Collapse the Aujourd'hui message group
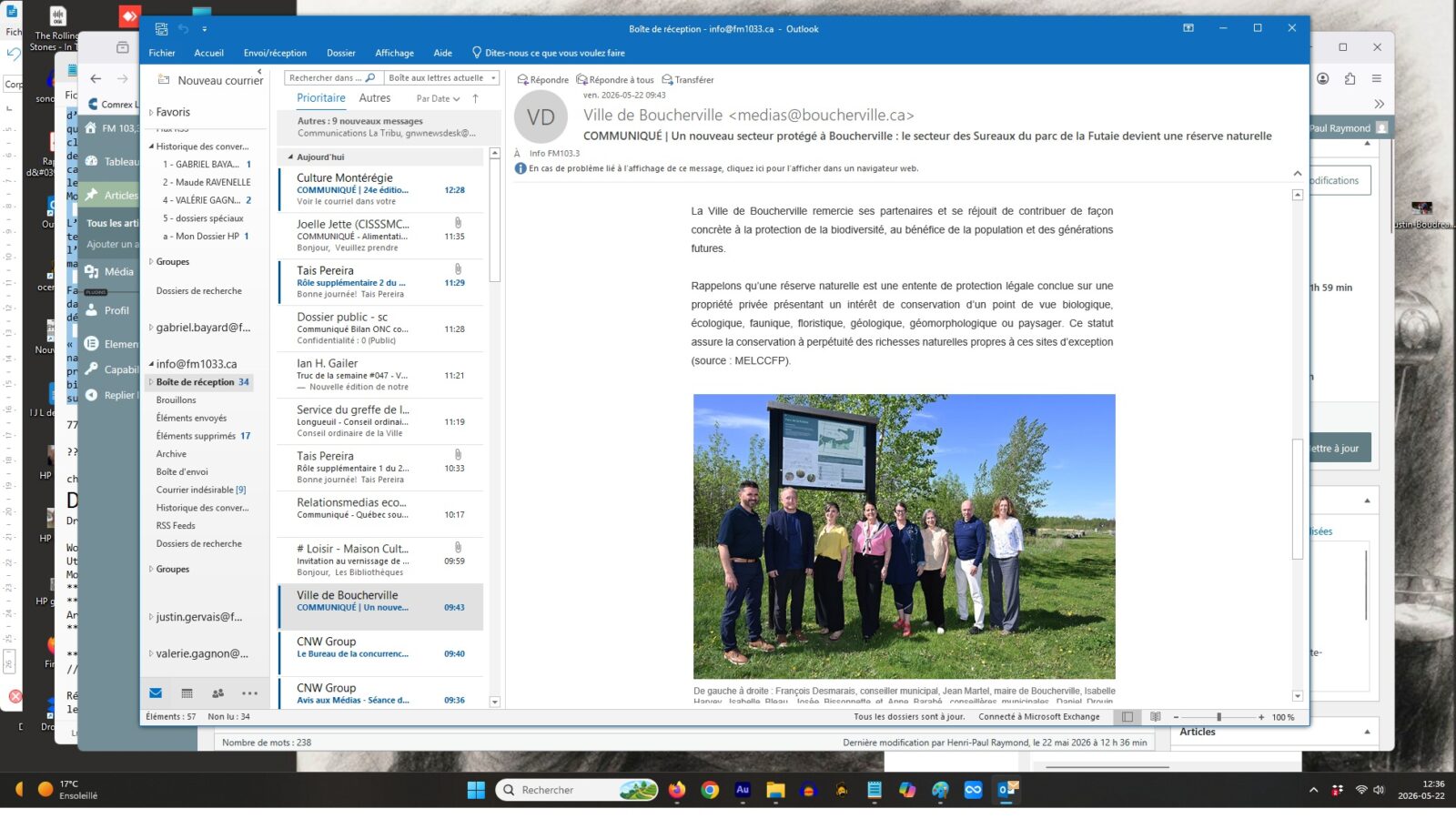 pyautogui.click(x=291, y=157)
